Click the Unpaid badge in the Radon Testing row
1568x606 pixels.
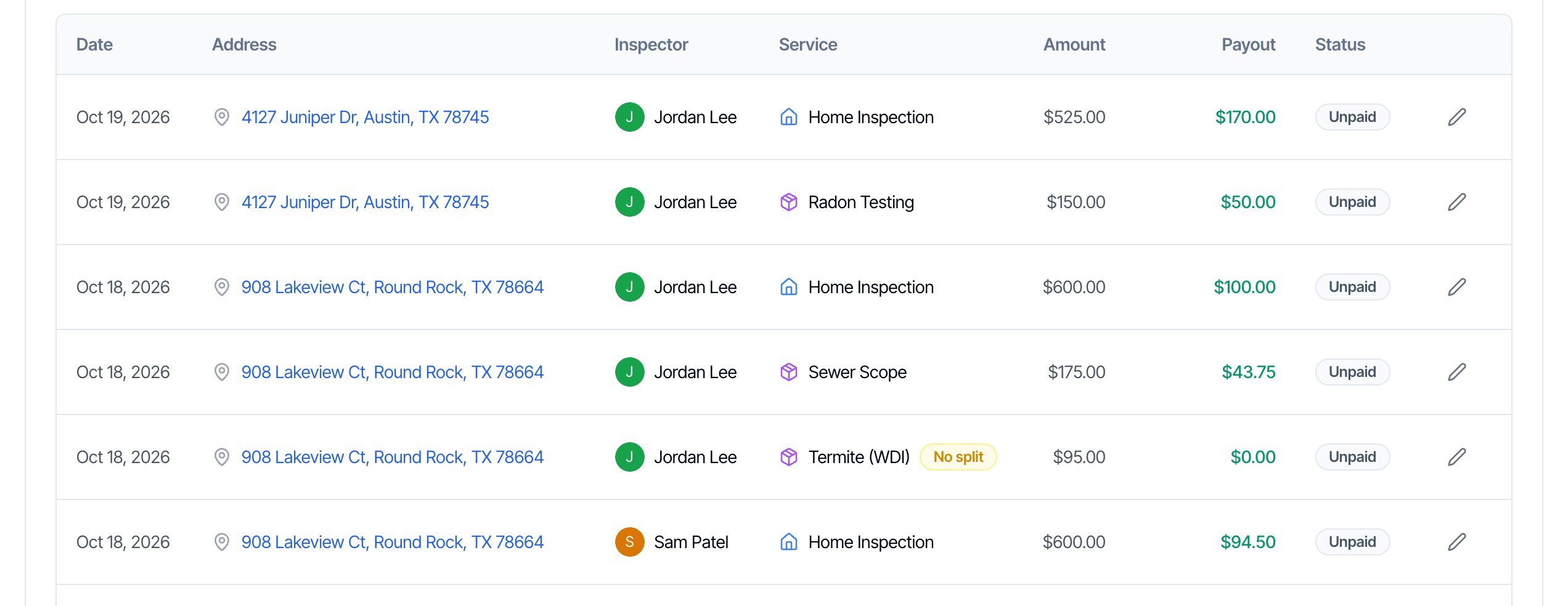click(x=1352, y=202)
